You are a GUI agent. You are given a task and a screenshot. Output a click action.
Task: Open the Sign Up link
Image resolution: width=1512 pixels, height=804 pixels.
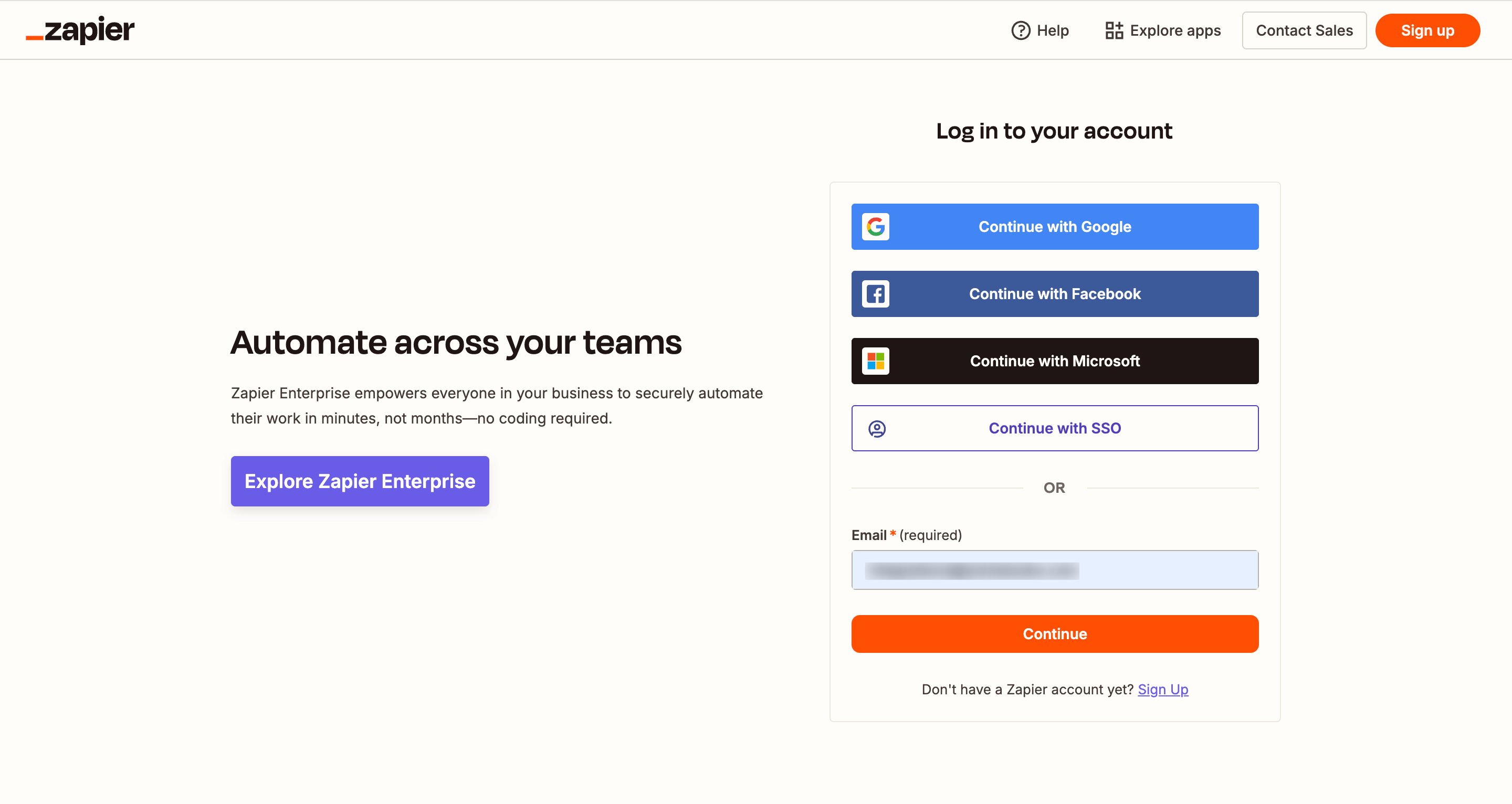[x=1163, y=690]
